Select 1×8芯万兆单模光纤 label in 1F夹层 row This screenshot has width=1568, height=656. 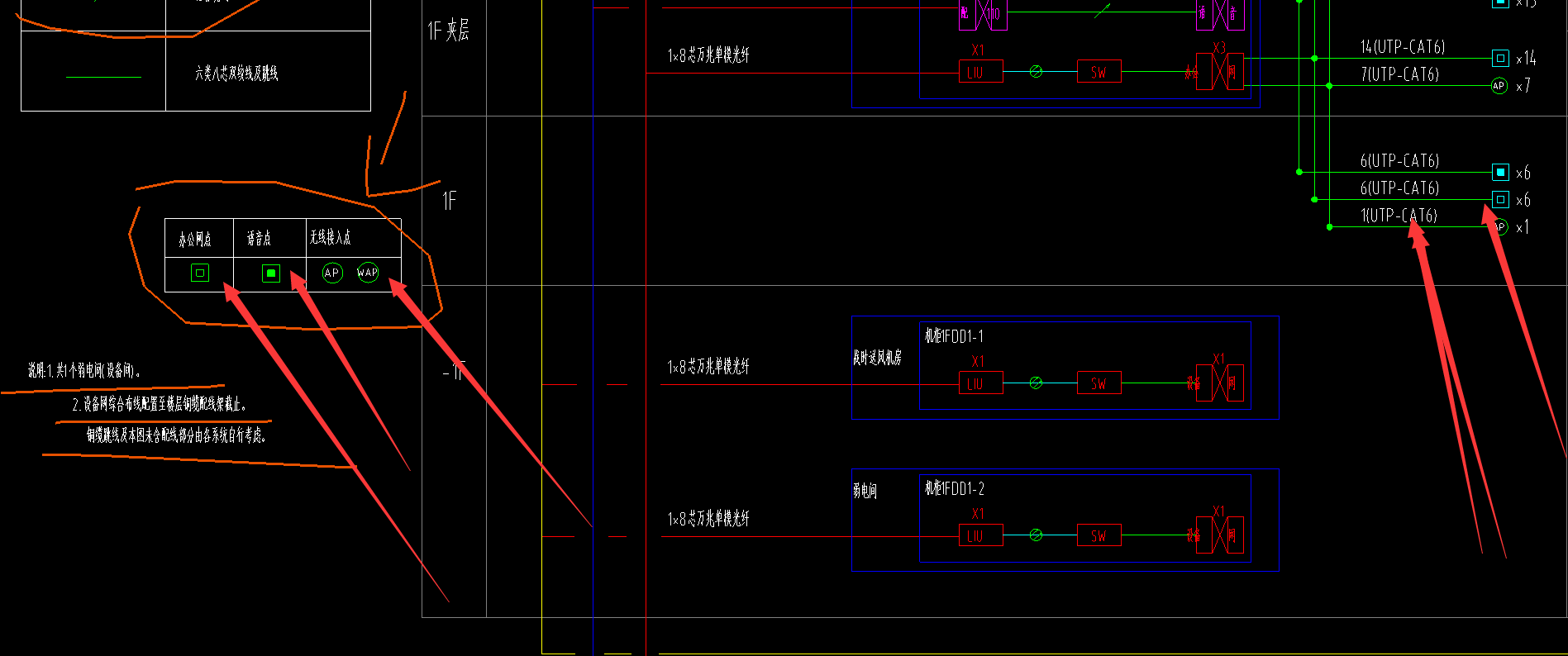pyautogui.click(x=708, y=55)
